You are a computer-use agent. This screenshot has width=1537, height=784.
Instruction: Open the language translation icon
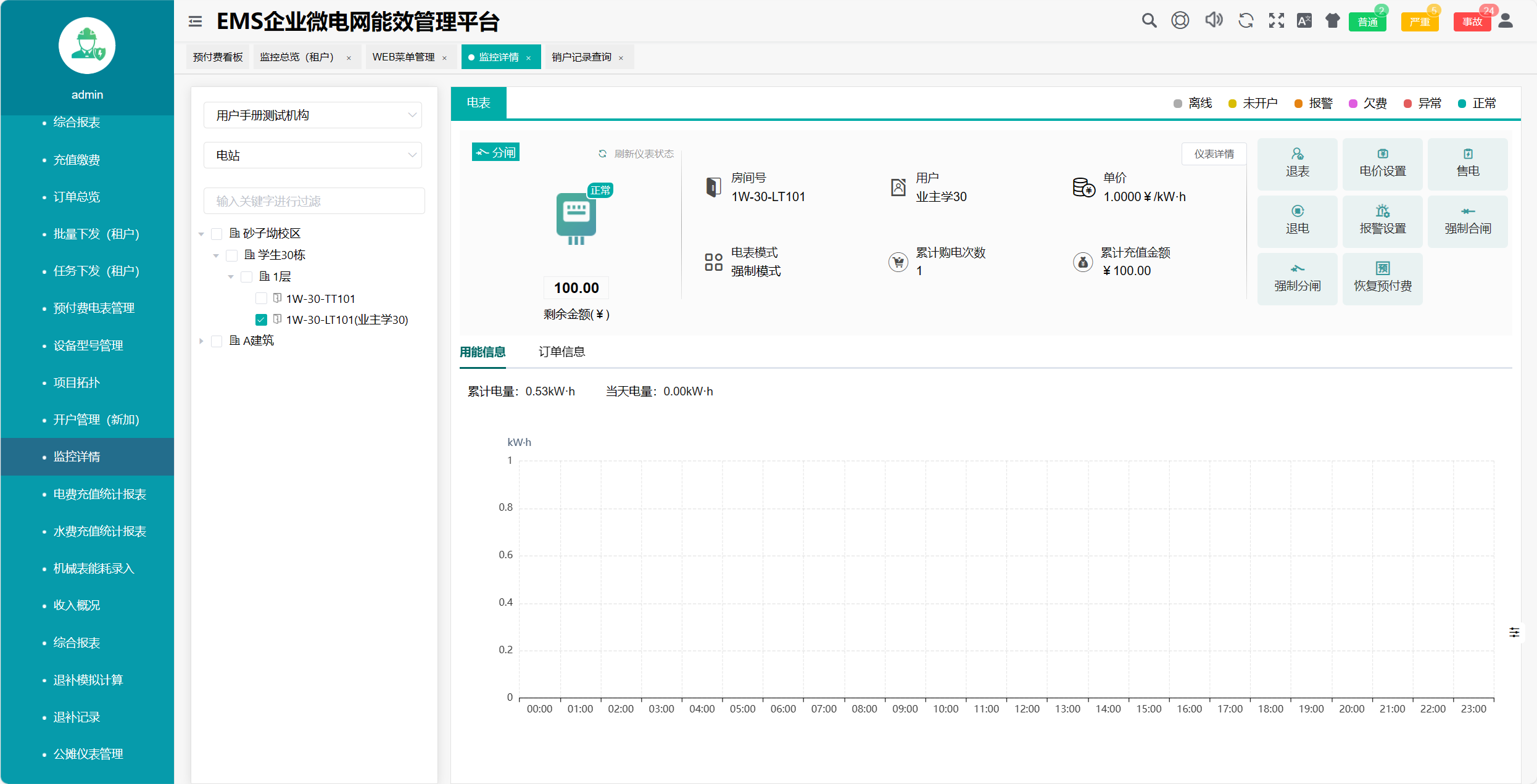(x=1304, y=21)
